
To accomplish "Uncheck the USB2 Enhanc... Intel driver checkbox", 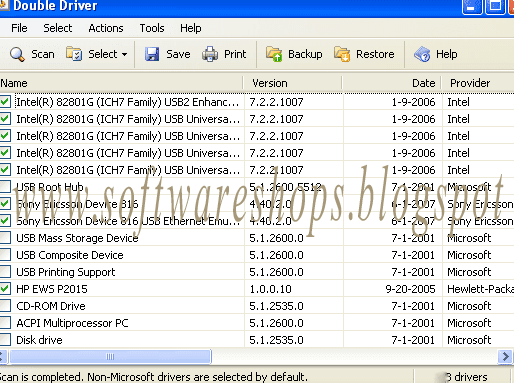I will click(x=5, y=102).
